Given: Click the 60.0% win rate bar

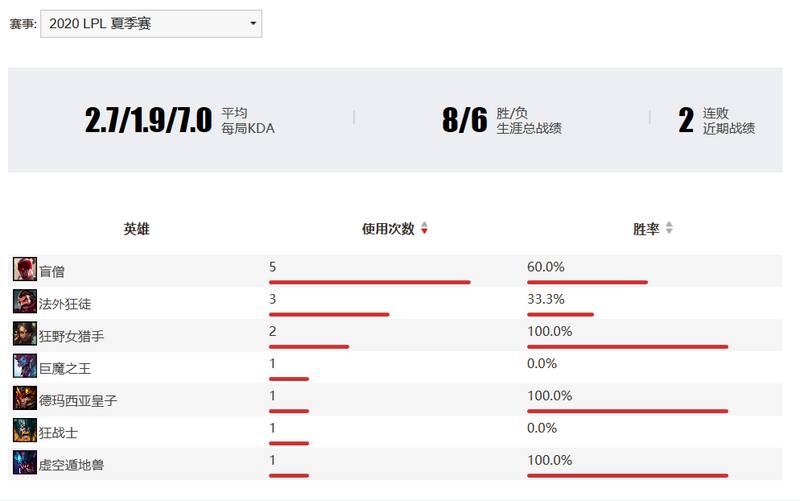Looking at the screenshot, I should pos(587,282).
